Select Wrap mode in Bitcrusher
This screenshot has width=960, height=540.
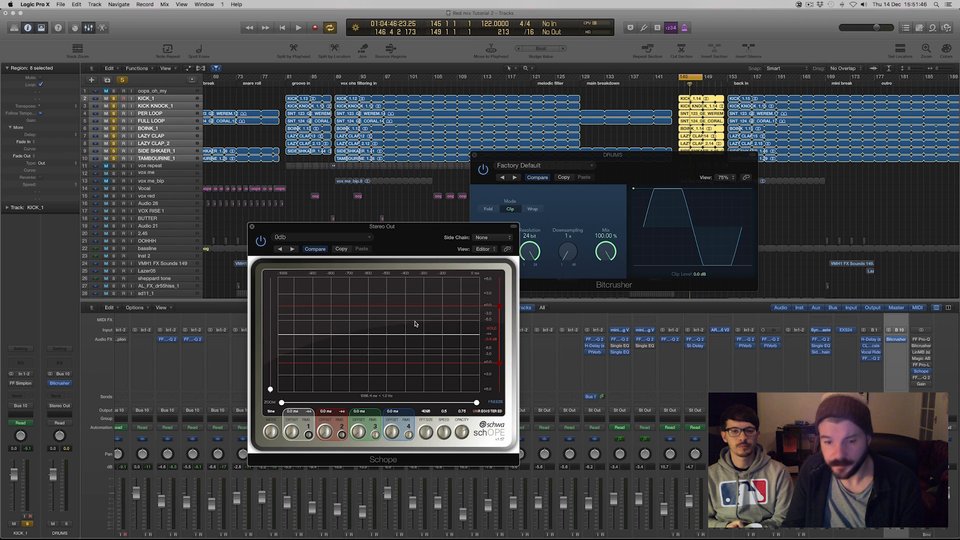click(532, 209)
